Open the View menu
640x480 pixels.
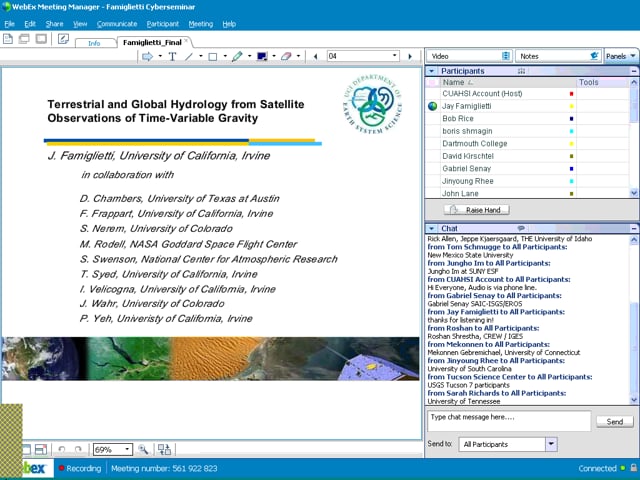pos(80,24)
